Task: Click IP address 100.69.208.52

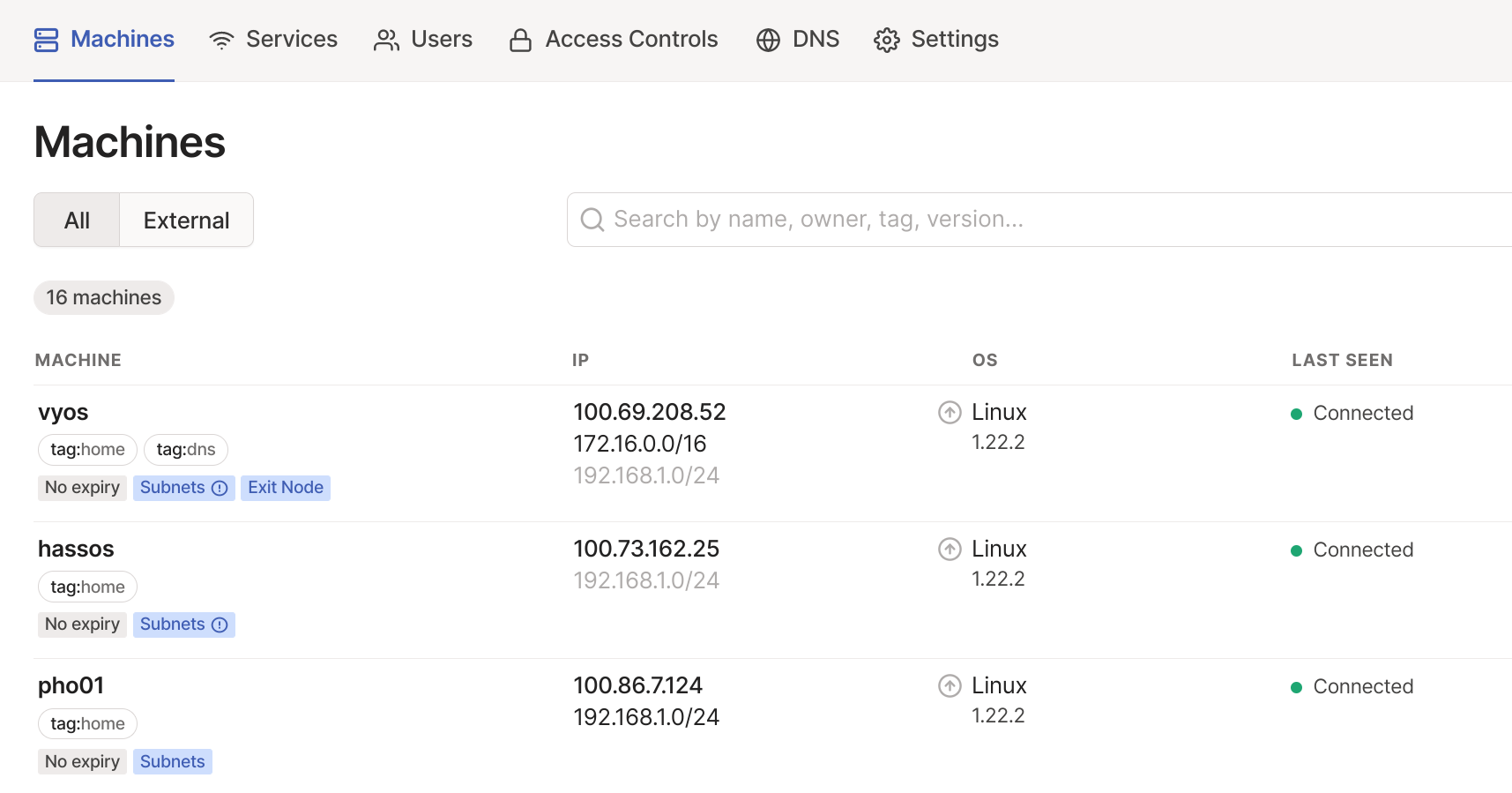Action: [650, 412]
